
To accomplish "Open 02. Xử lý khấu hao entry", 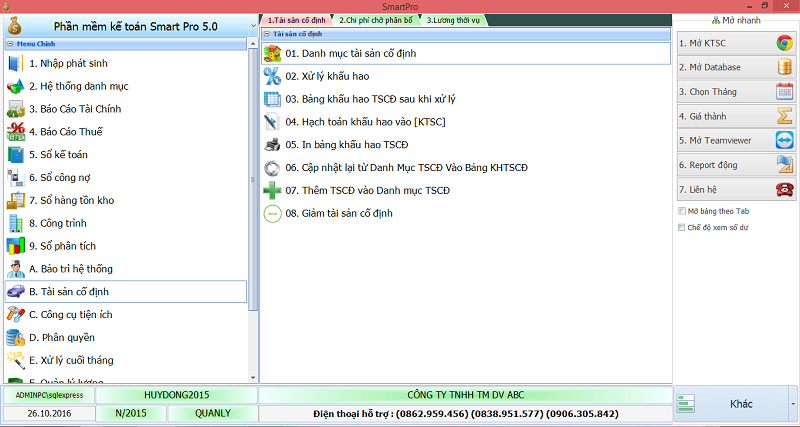I will [465, 77].
